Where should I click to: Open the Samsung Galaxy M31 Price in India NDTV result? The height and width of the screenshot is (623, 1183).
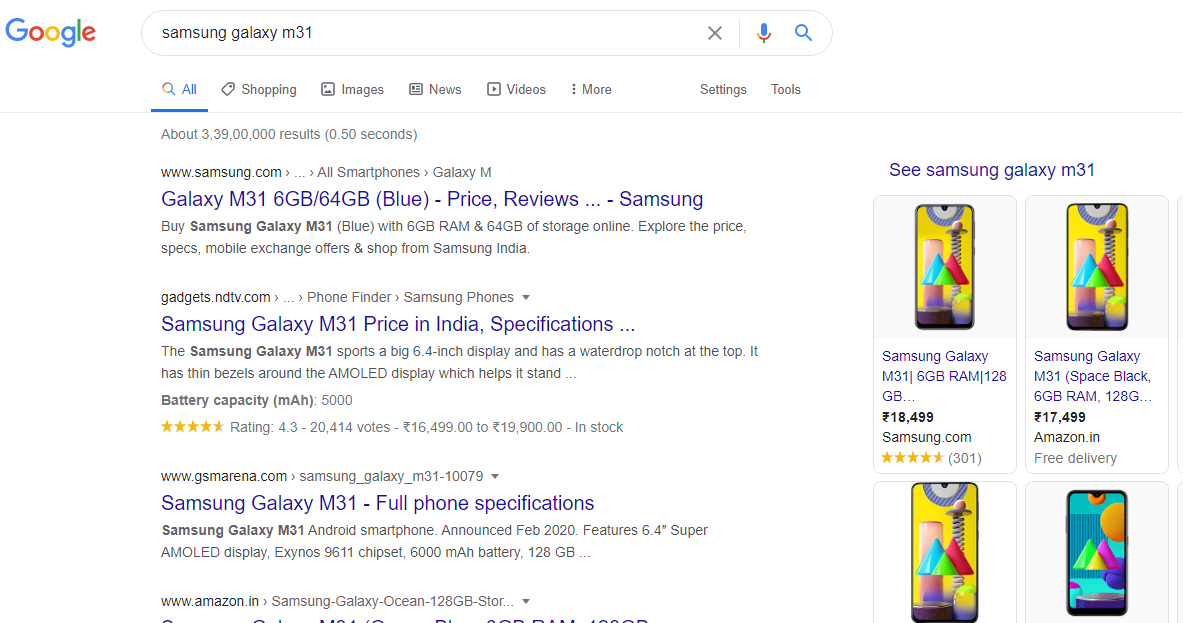[x=398, y=324]
